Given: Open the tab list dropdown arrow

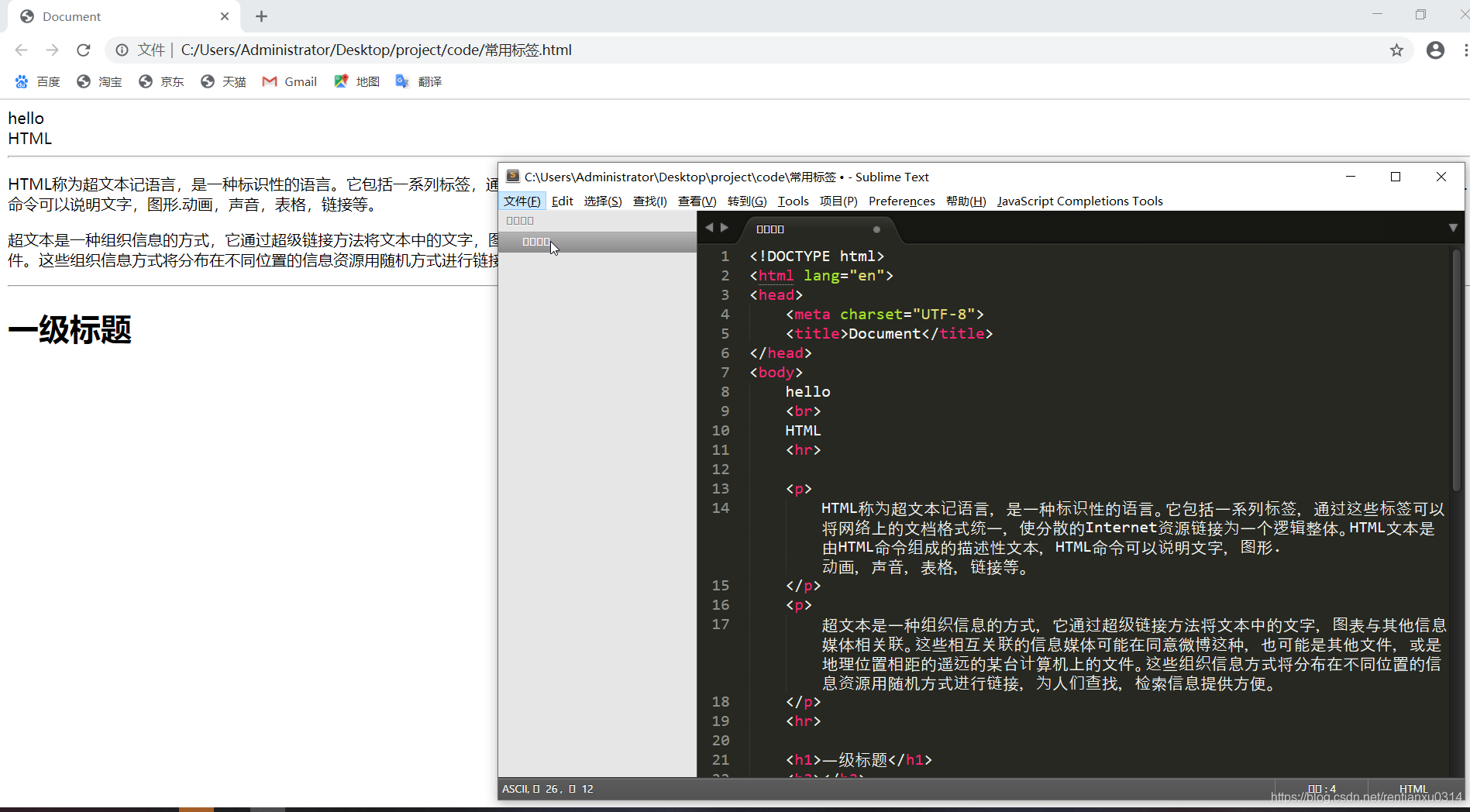Looking at the screenshot, I should [1453, 228].
